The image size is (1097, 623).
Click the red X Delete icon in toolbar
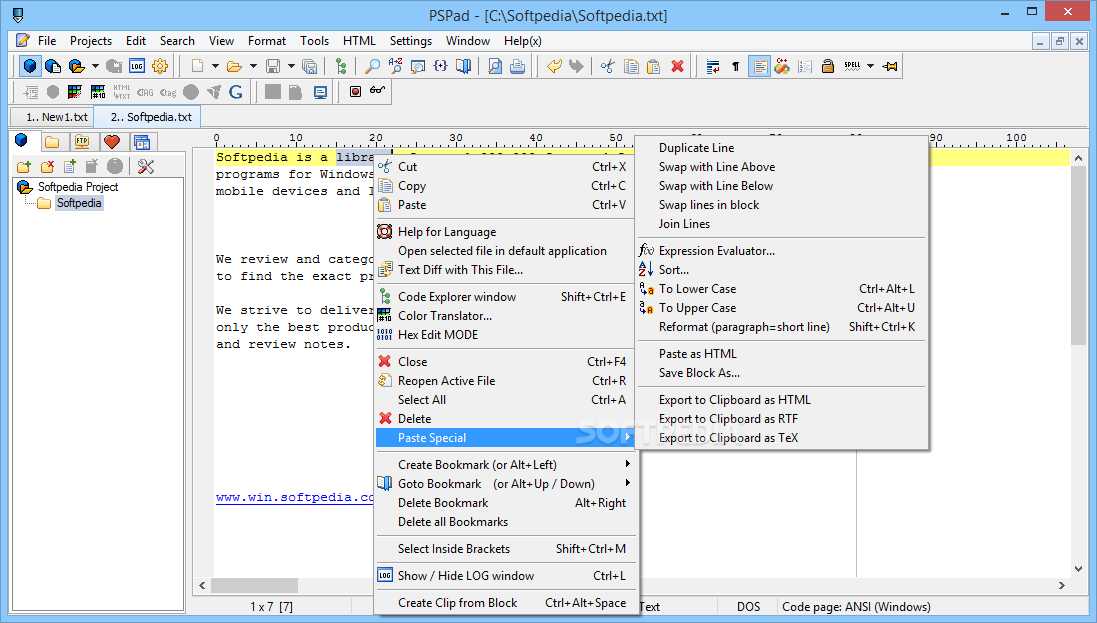(x=677, y=66)
